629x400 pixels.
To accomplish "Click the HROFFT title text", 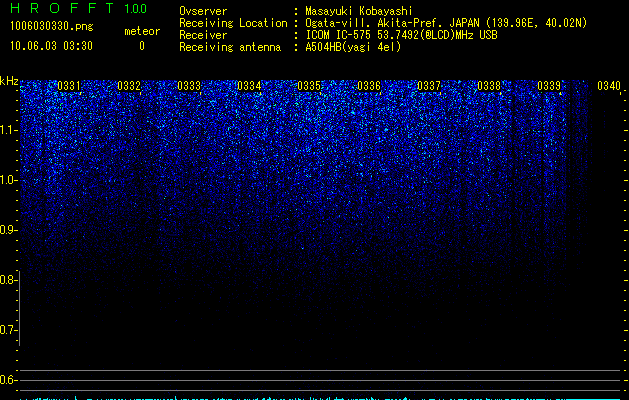I will (62, 8).
